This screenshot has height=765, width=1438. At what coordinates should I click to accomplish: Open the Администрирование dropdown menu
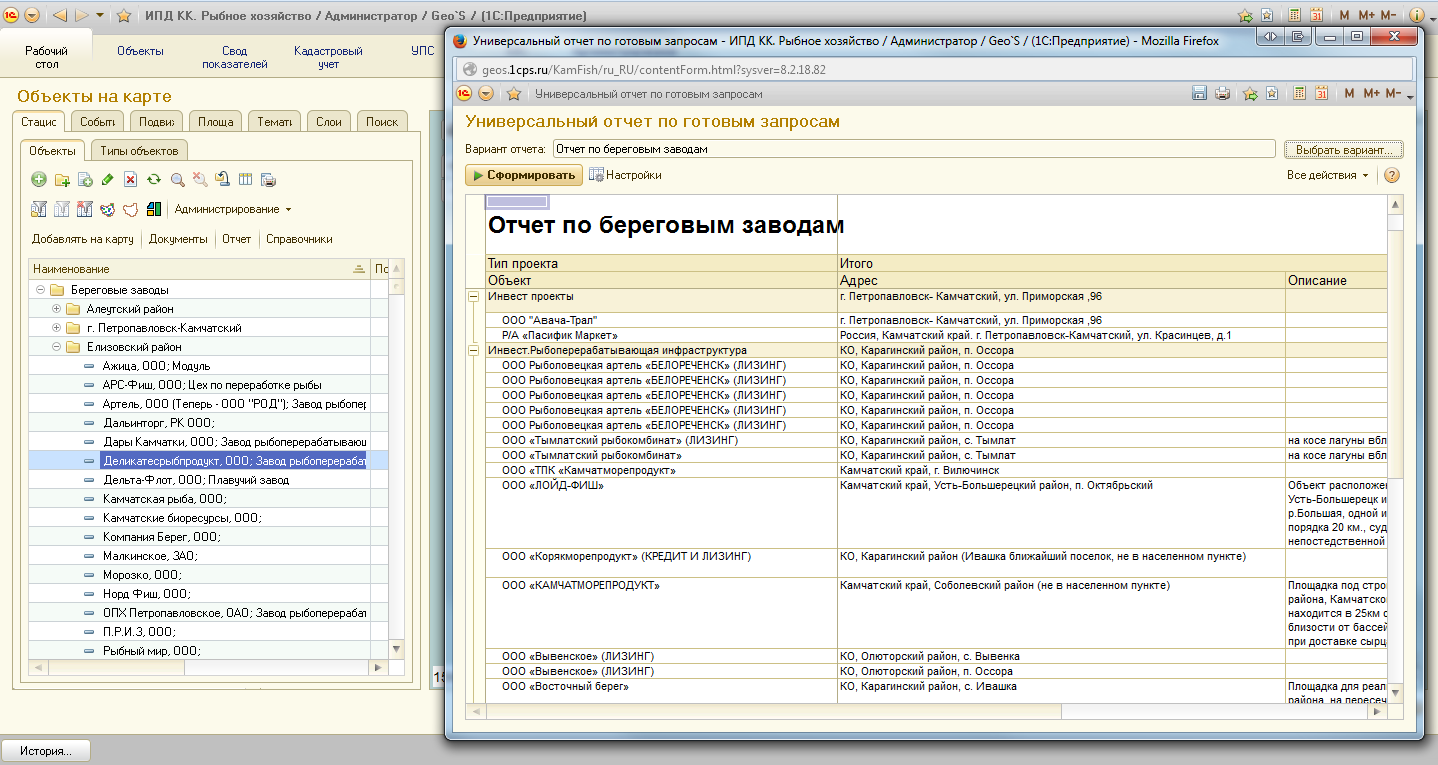(233, 210)
